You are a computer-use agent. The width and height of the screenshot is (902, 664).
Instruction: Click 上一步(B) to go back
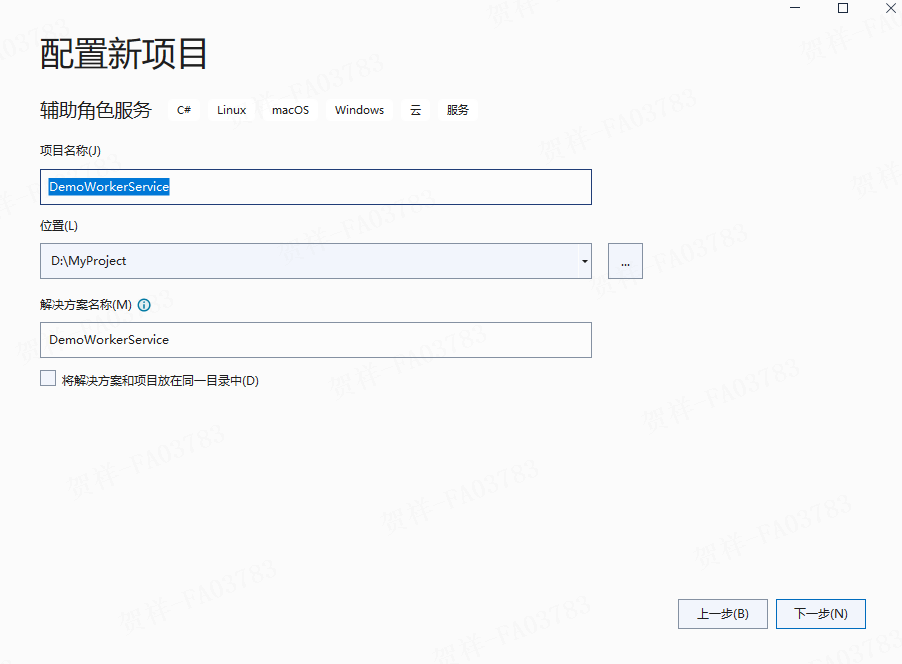[722, 614]
